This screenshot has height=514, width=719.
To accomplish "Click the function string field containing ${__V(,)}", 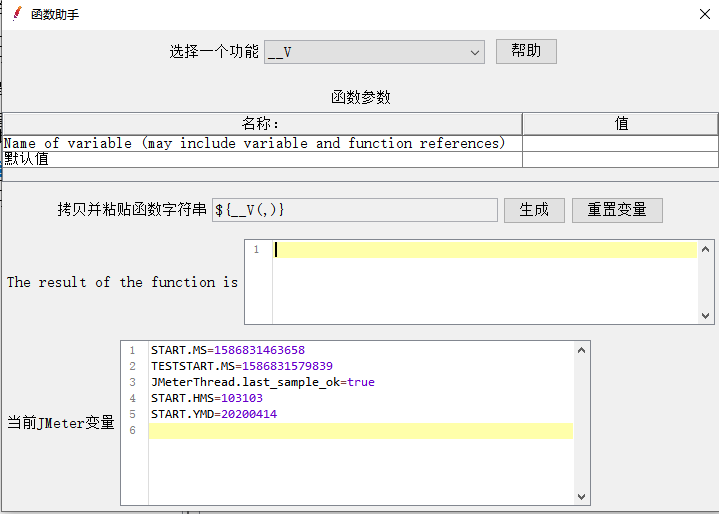I will [x=354, y=210].
